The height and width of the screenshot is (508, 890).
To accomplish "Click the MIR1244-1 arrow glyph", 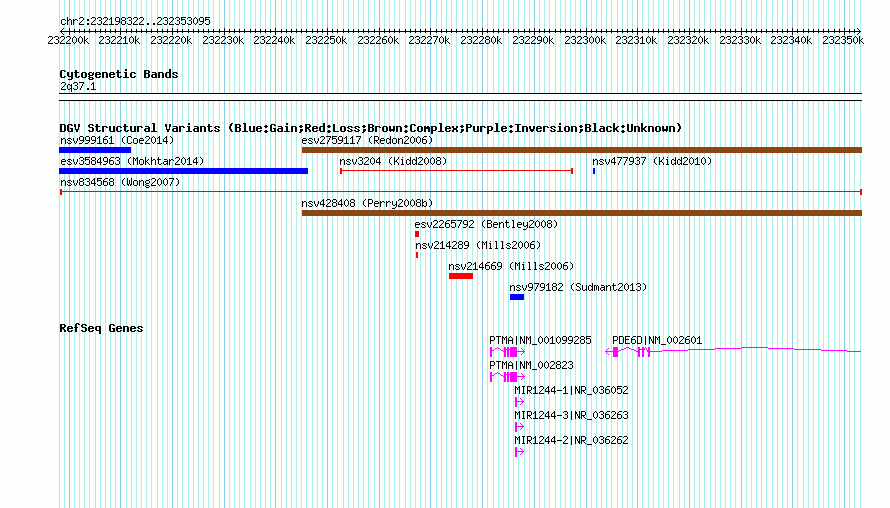I will (519, 402).
